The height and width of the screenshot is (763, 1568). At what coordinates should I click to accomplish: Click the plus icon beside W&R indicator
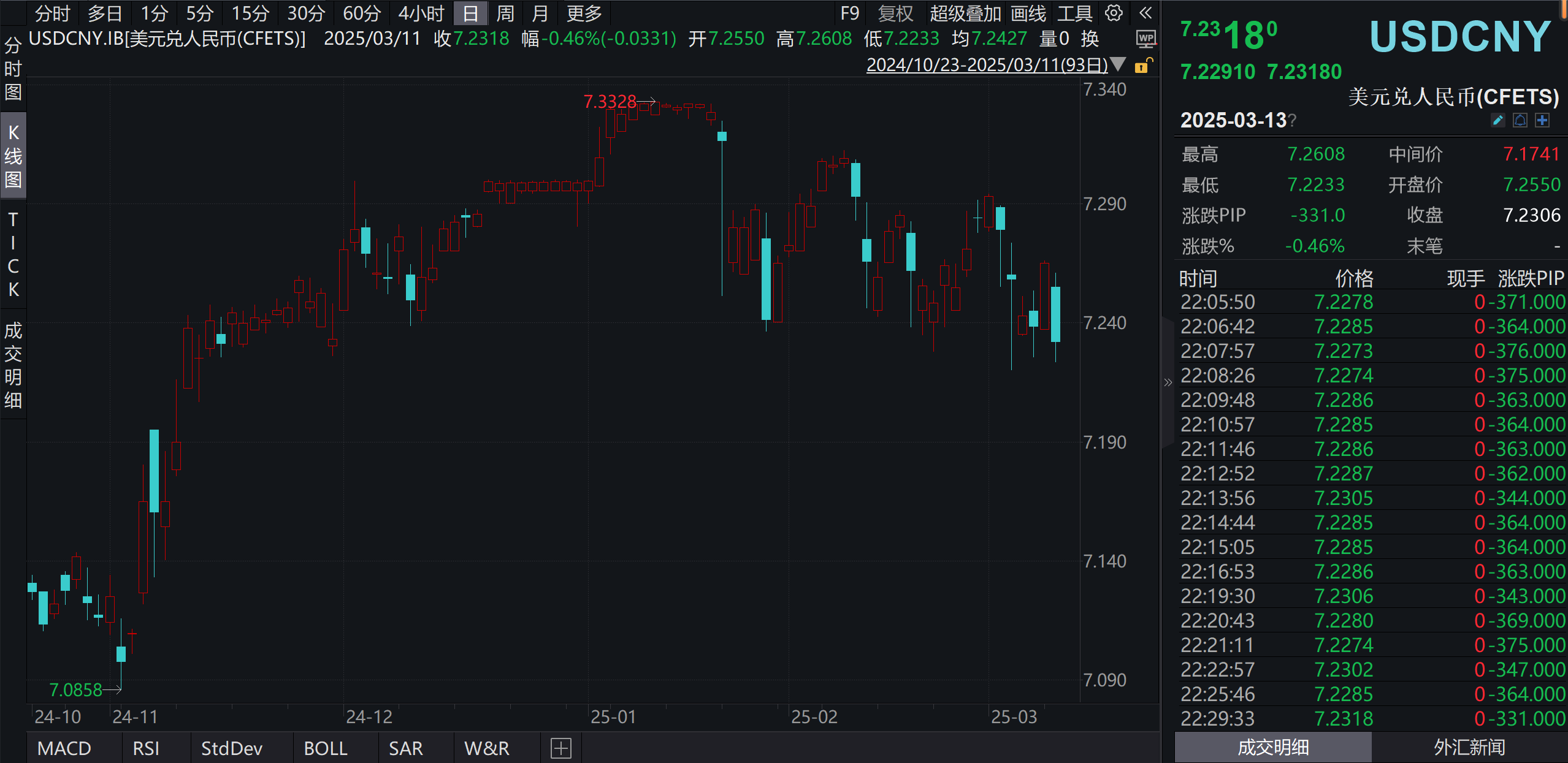(x=560, y=748)
